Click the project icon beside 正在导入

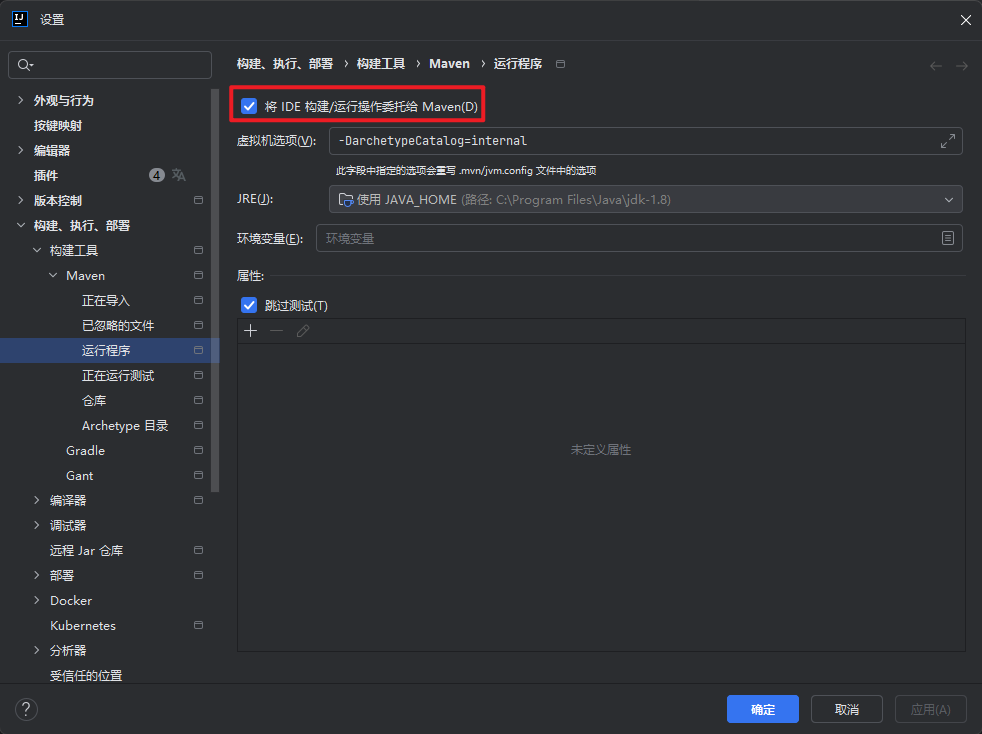click(199, 301)
